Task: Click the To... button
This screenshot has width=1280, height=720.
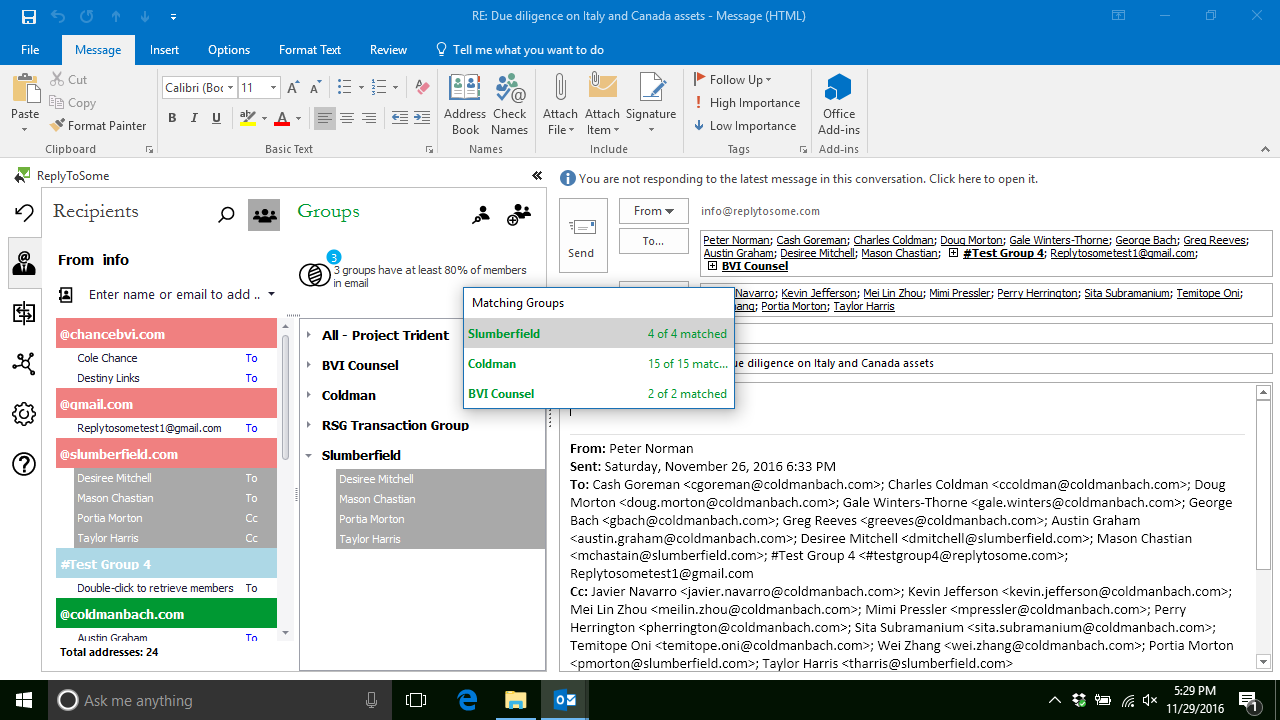Action: [654, 241]
